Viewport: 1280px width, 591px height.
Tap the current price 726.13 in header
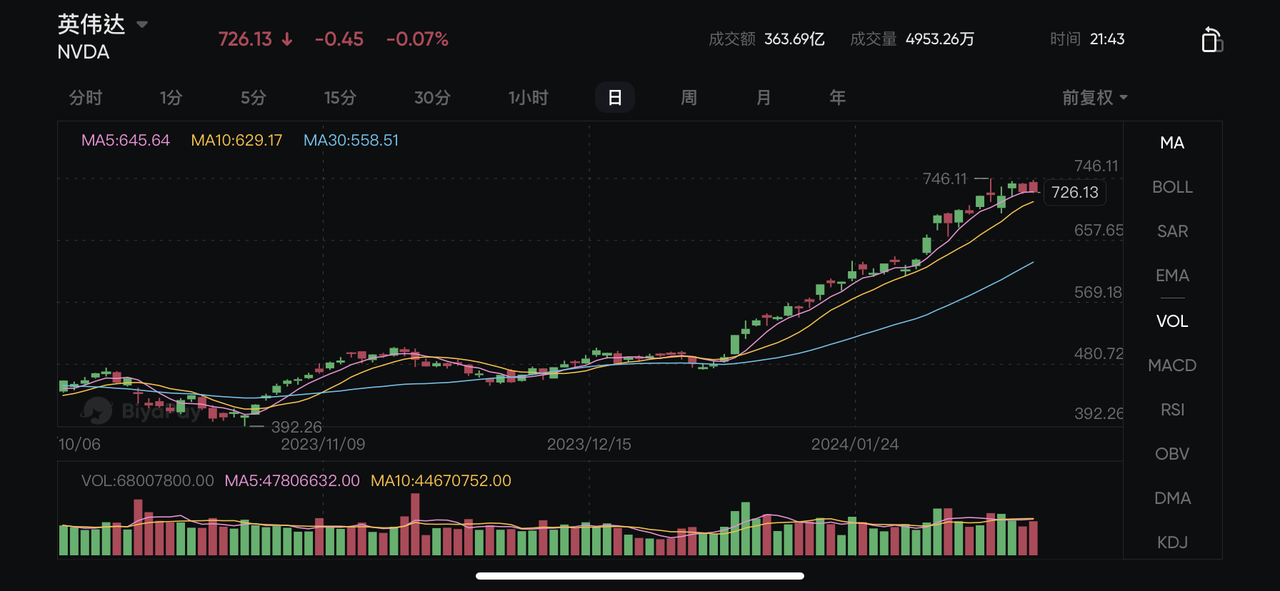click(x=246, y=39)
